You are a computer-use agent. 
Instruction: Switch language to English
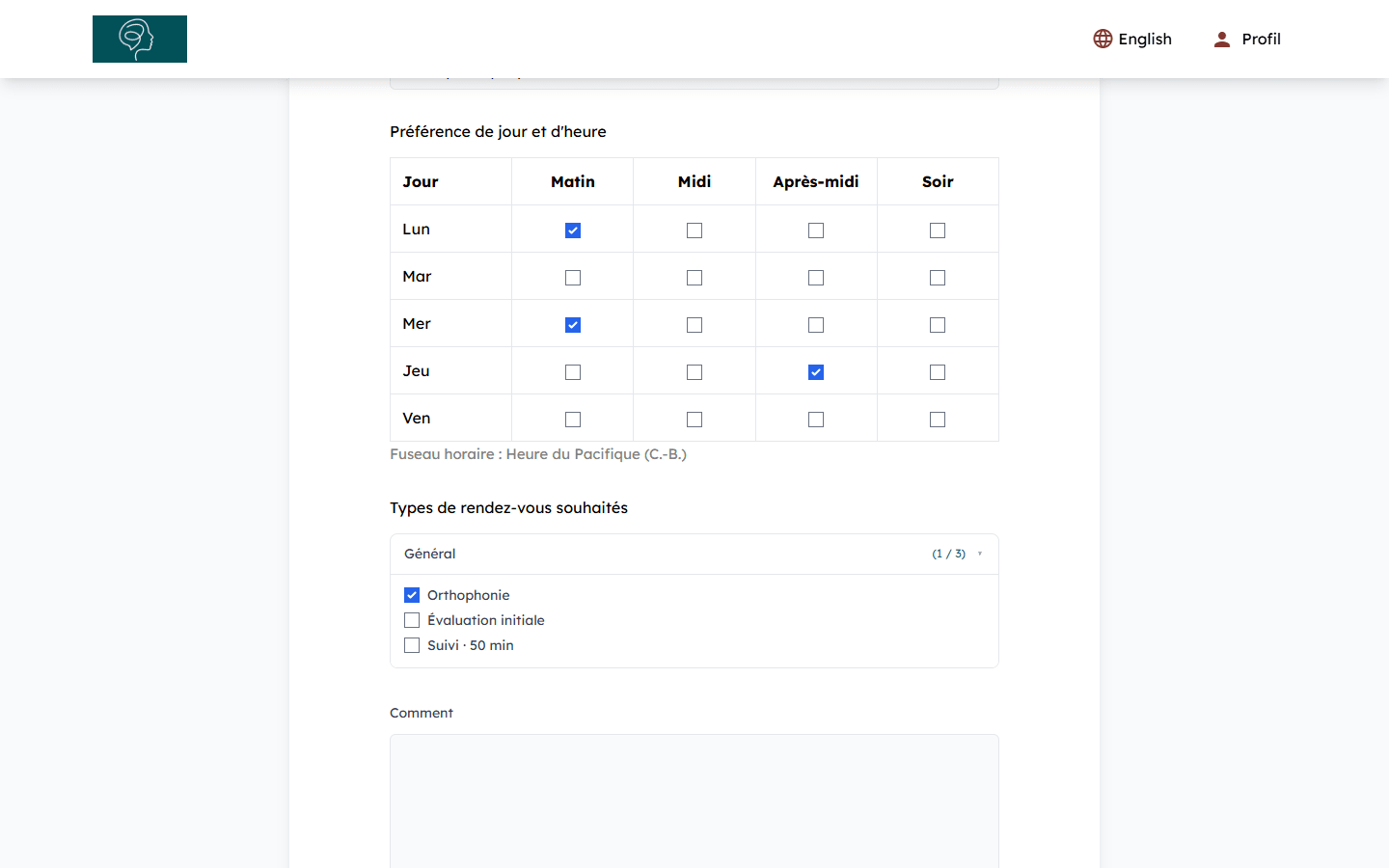pyautogui.click(x=1132, y=39)
